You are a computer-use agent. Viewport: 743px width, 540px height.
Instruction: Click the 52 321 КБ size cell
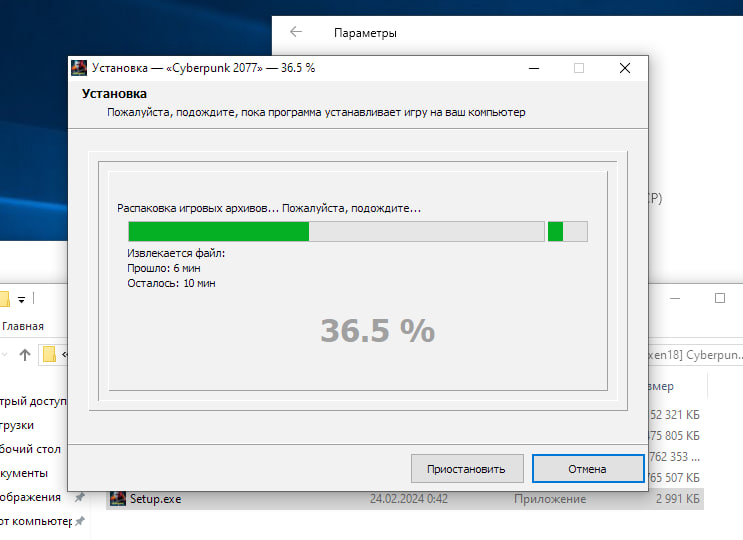(675, 415)
